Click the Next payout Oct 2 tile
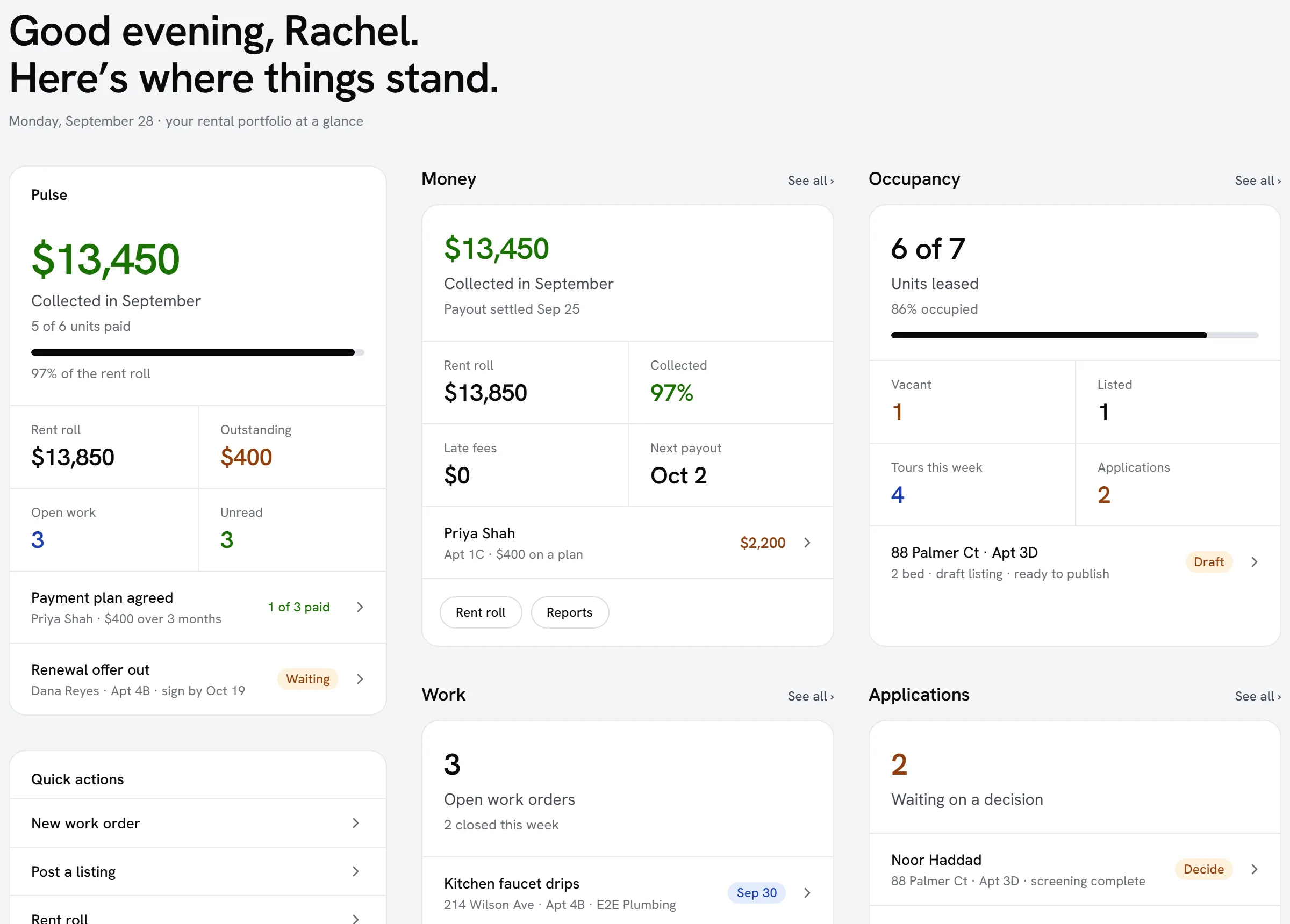1290x924 pixels. point(731,465)
